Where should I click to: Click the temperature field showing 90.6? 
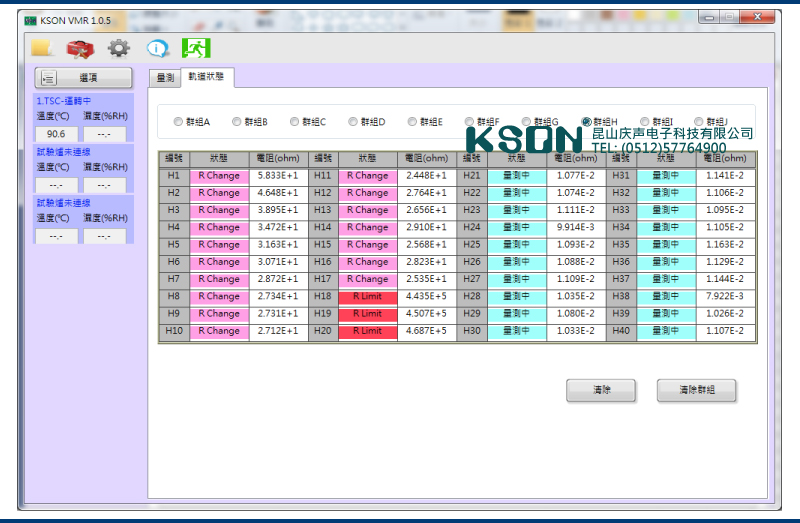56,134
